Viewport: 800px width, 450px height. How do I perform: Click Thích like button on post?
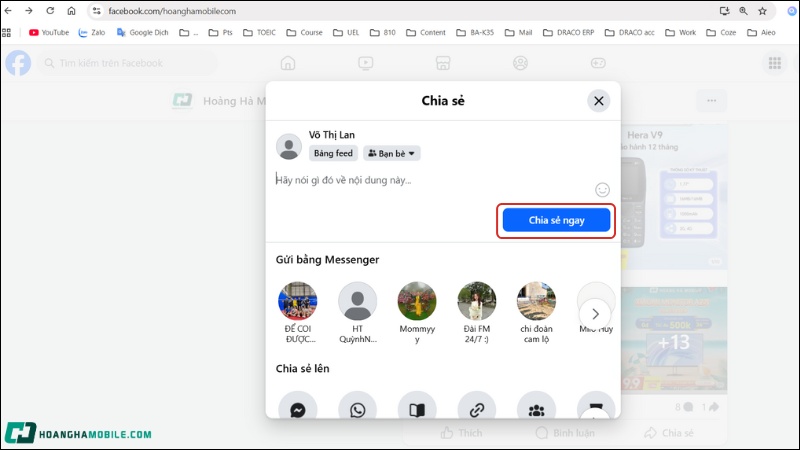coord(461,433)
